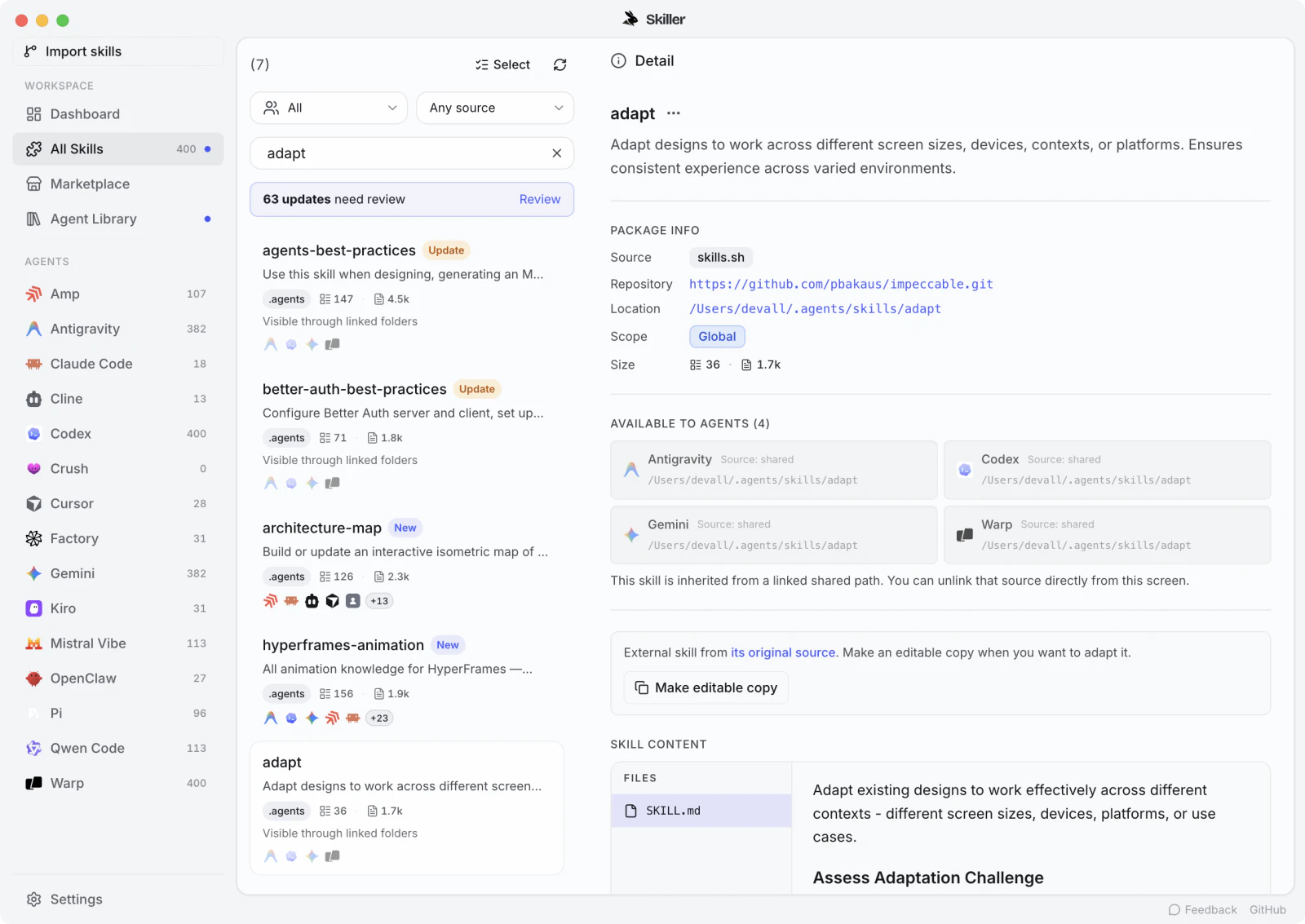Open the adapt skill more options menu
1305x924 pixels.
[673, 113]
